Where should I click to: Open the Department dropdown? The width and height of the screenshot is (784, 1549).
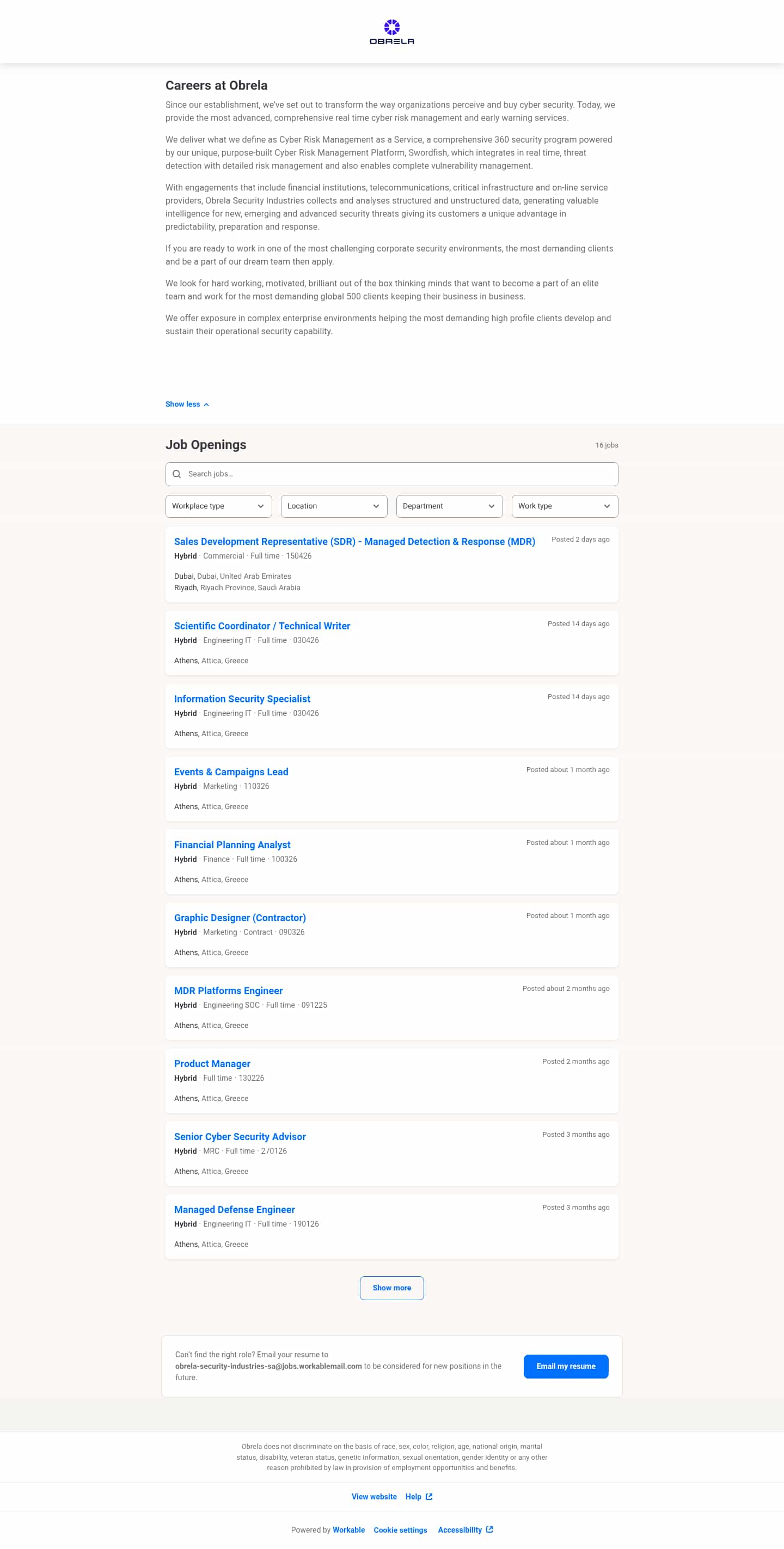coord(449,506)
